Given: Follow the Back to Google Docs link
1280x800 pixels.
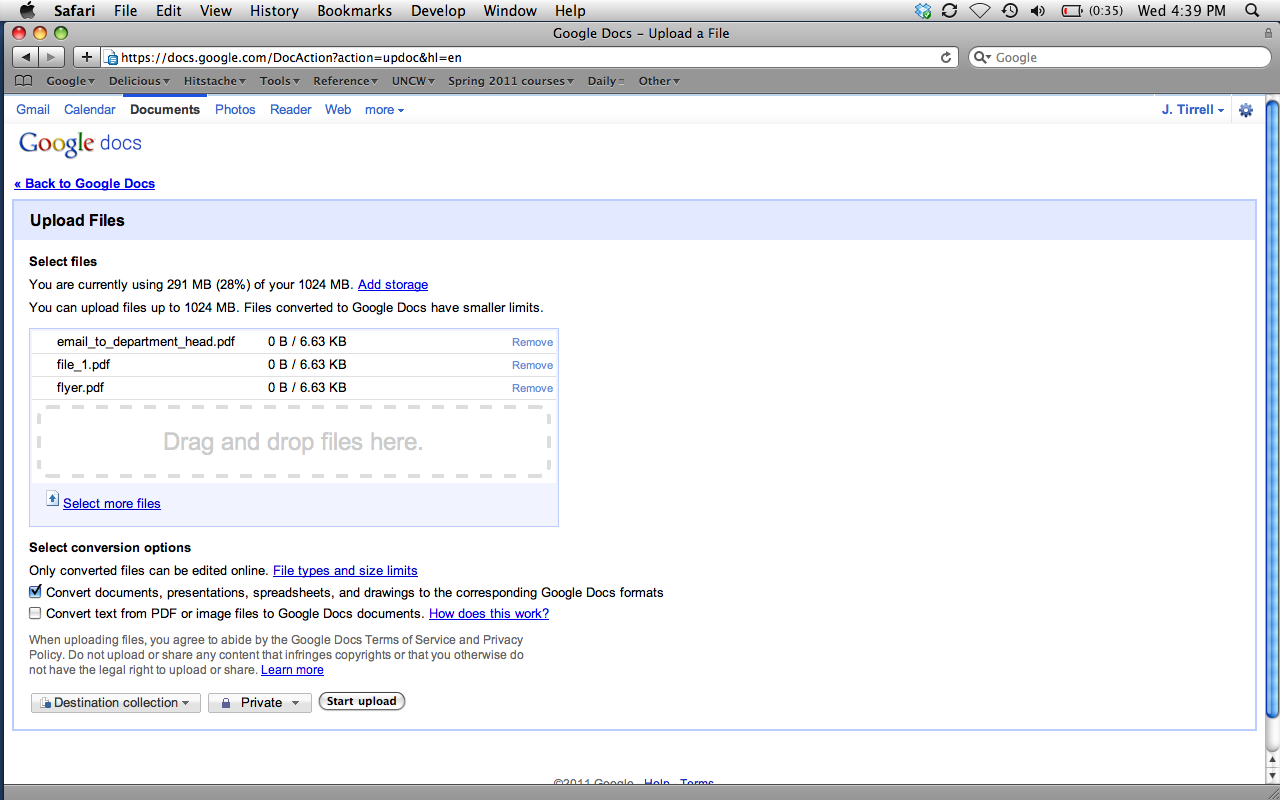Looking at the screenshot, I should point(85,184).
